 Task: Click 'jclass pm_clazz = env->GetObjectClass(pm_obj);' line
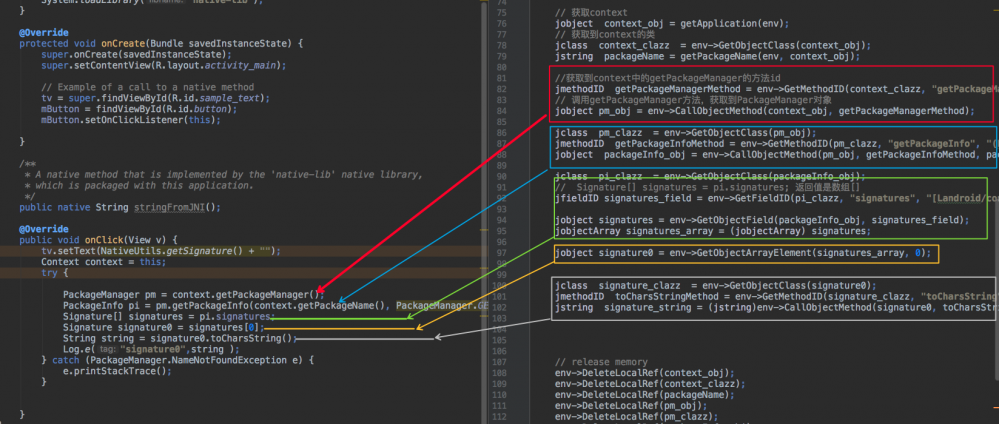click(x=686, y=133)
